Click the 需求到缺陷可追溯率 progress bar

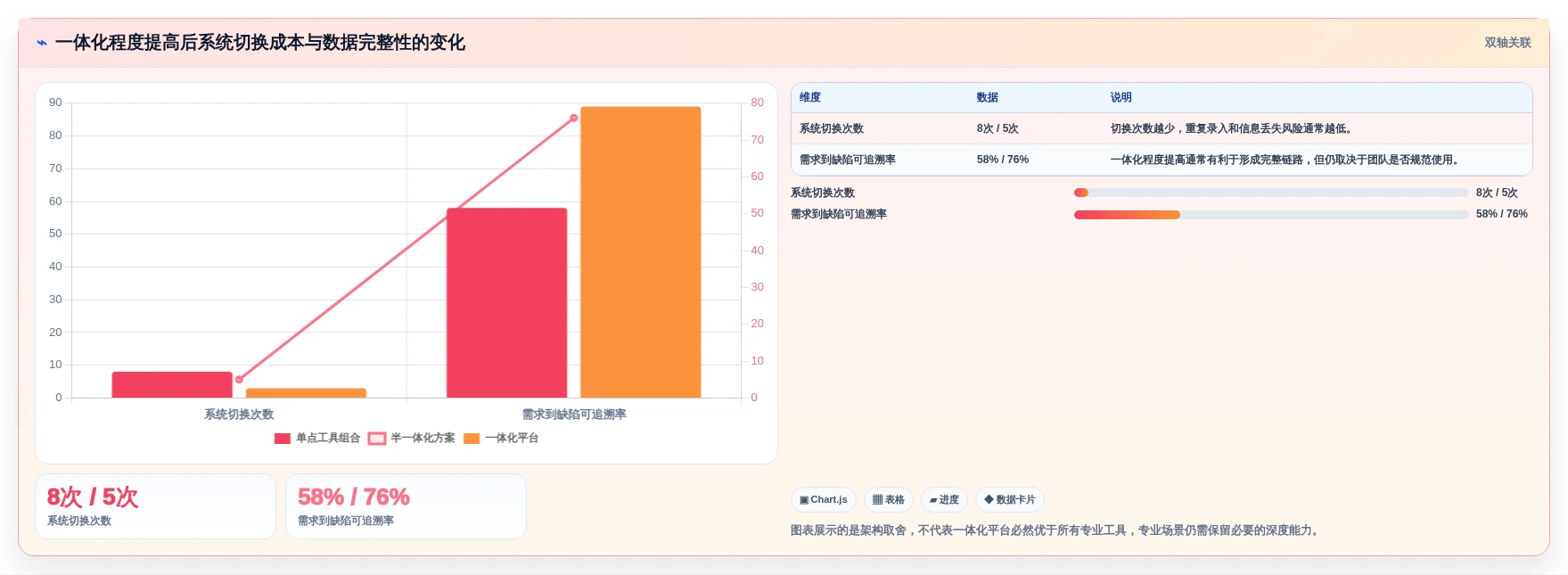(1271, 215)
